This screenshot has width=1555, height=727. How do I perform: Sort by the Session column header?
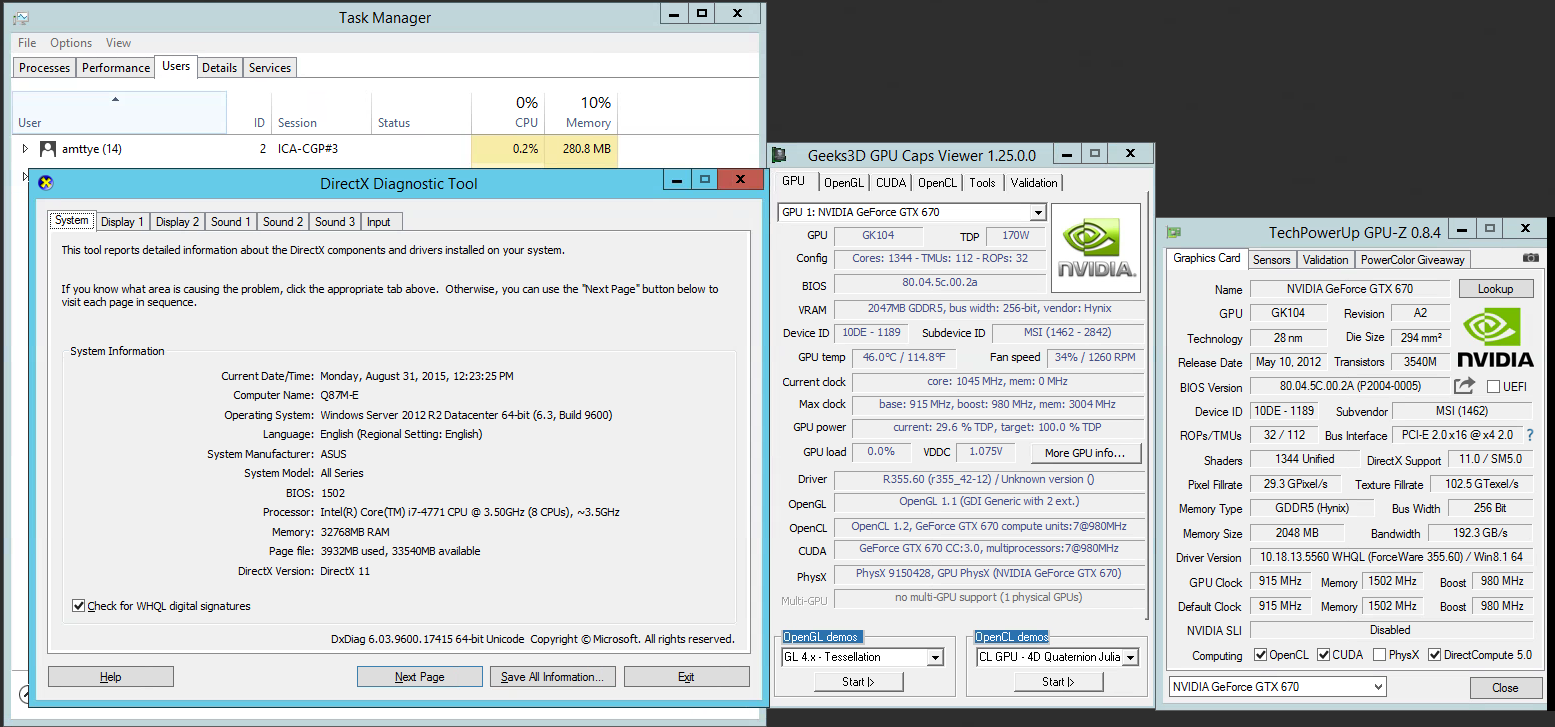pyautogui.click(x=321, y=112)
